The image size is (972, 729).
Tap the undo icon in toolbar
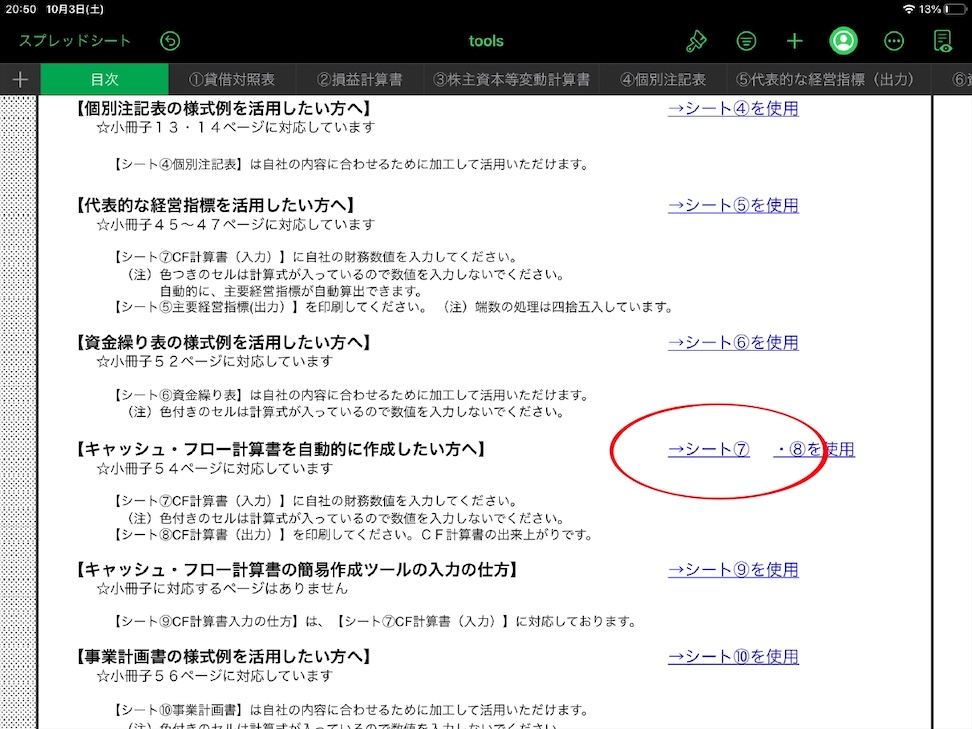(170, 41)
